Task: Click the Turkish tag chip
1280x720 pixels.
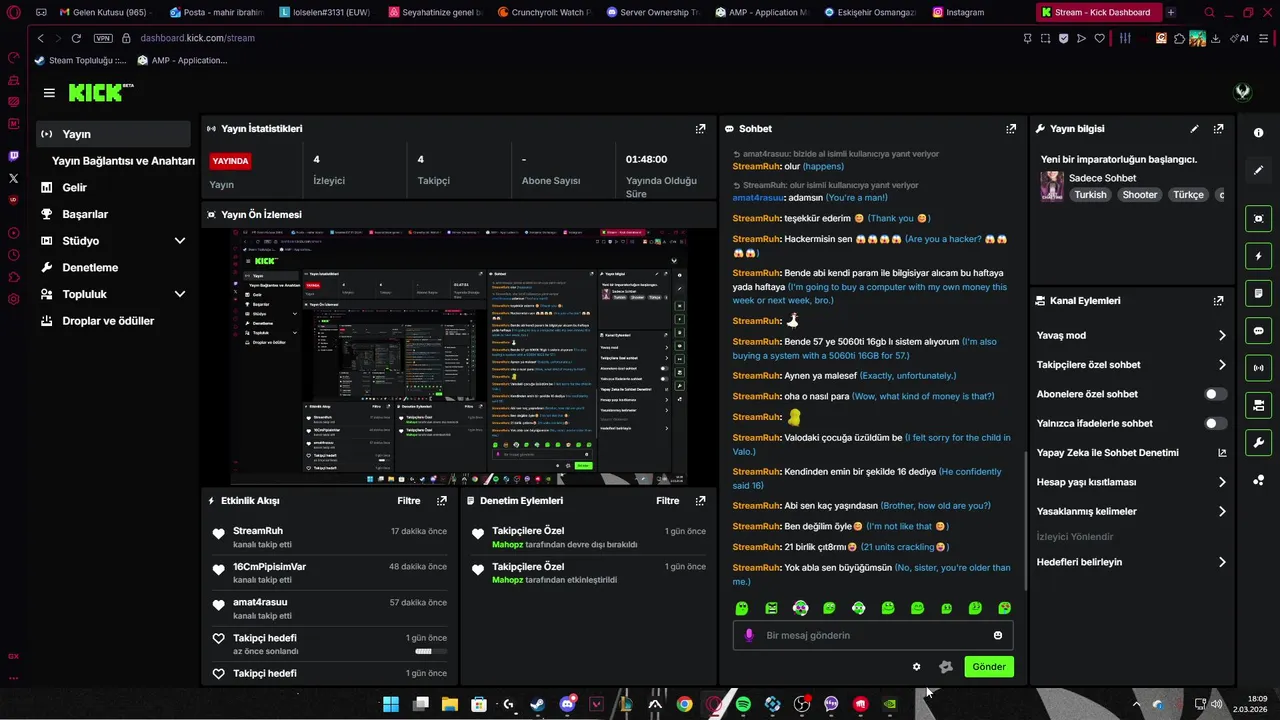Action: pos(1090,195)
